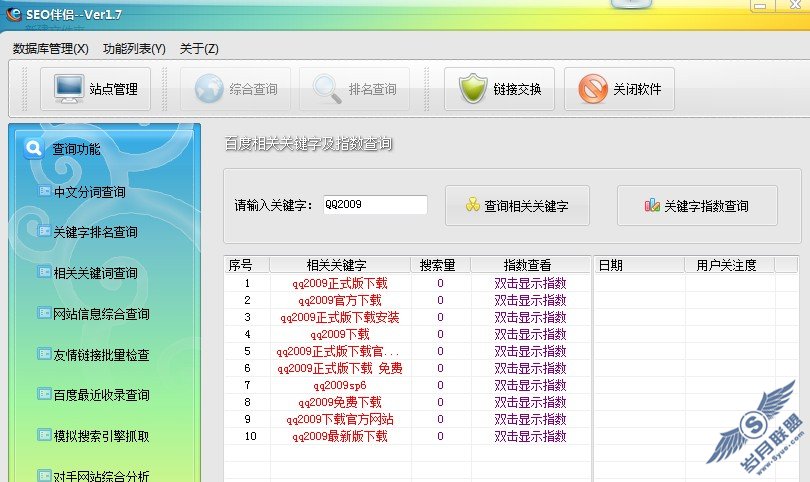Click the 关闭软件 red icon
This screenshot has height=482, width=810.
point(593,89)
